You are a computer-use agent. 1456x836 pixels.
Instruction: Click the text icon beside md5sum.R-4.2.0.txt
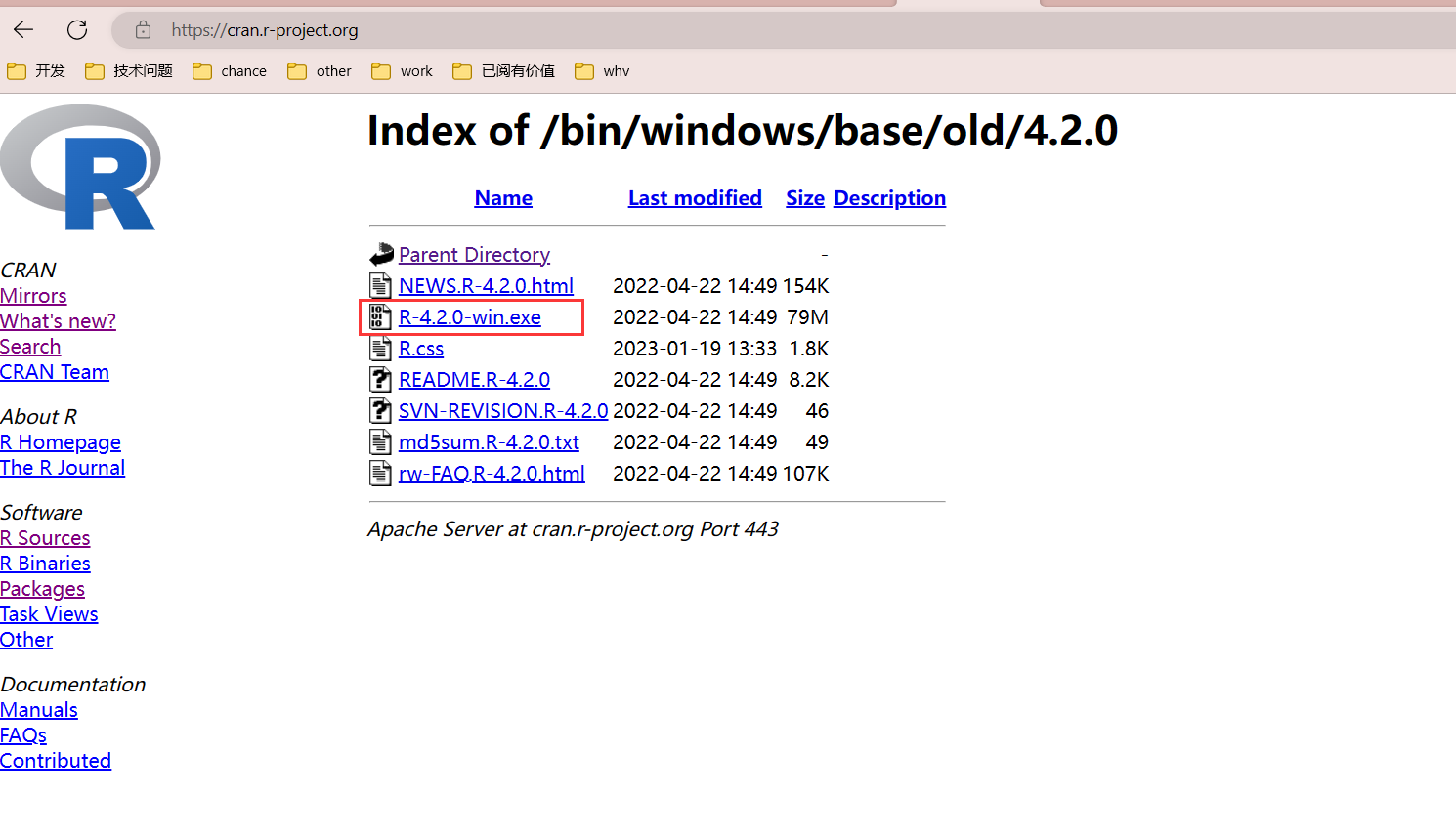[381, 441]
